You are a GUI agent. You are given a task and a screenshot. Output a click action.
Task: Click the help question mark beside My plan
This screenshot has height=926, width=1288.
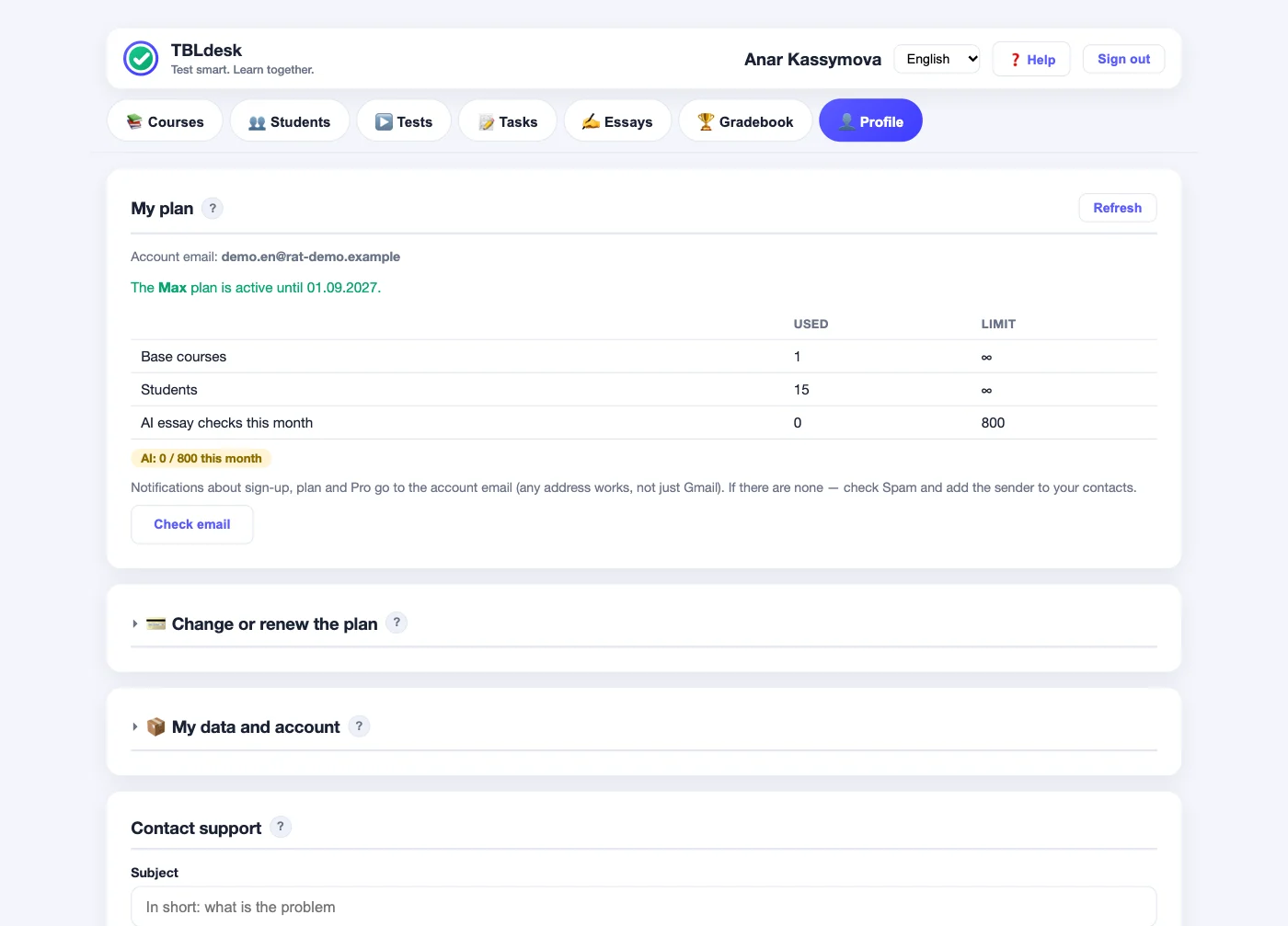213,208
